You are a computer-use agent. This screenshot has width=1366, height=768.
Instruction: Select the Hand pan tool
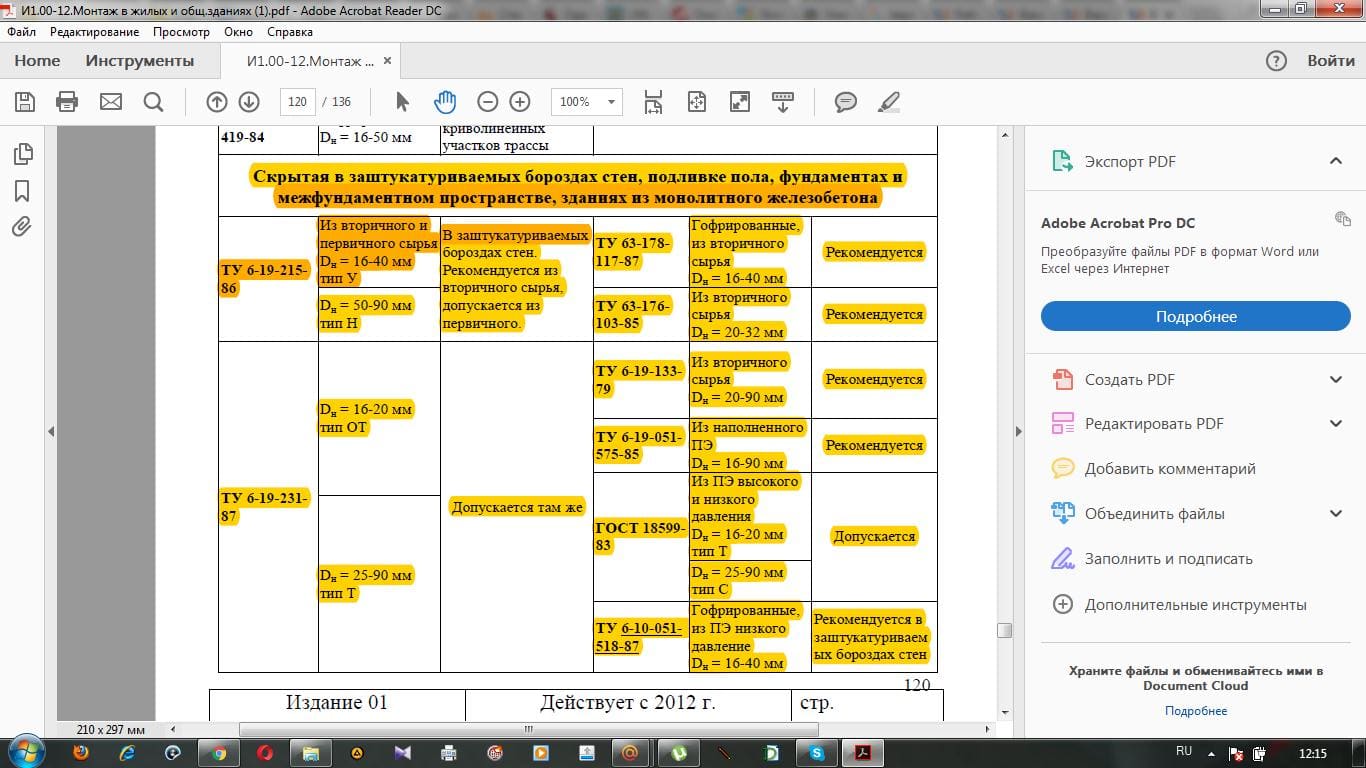tap(444, 102)
